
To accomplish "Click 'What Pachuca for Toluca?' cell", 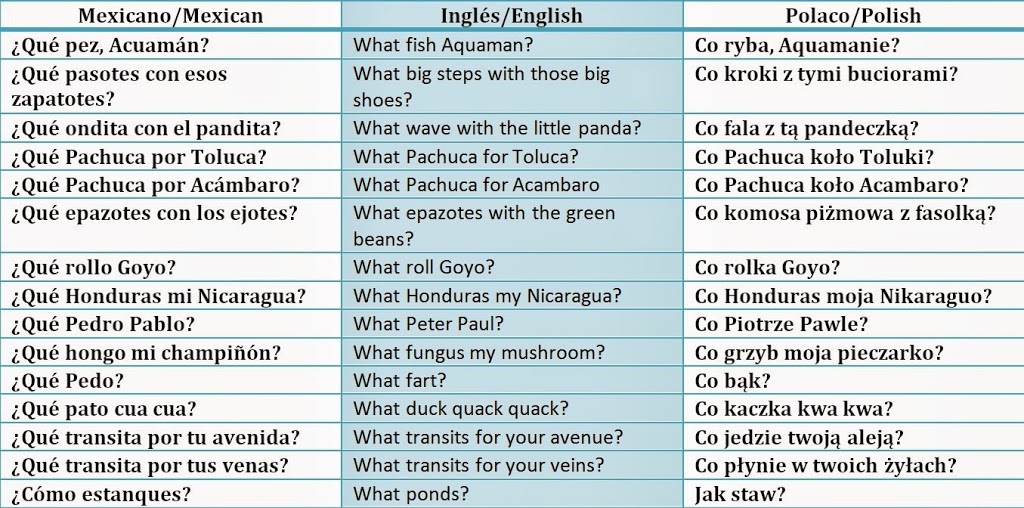I will 512,157.
